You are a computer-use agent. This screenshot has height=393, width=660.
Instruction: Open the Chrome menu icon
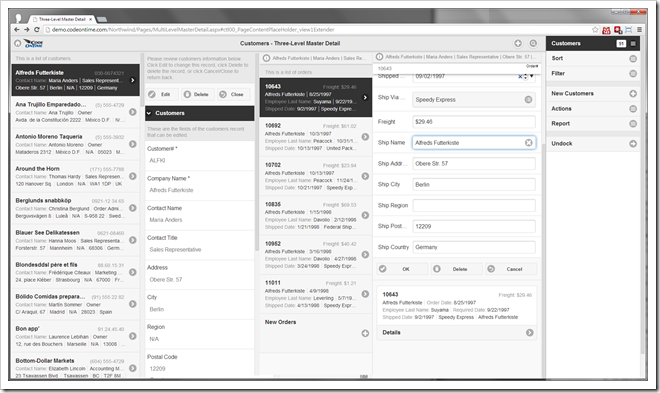point(639,29)
